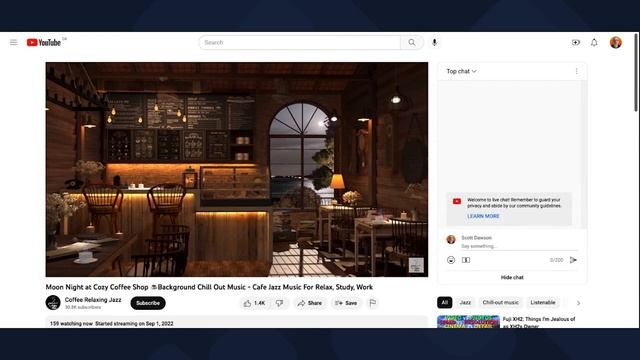Open the hamburger guide menu
Screen dimensions: 640x360
pyautogui.click(x=13, y=42)
